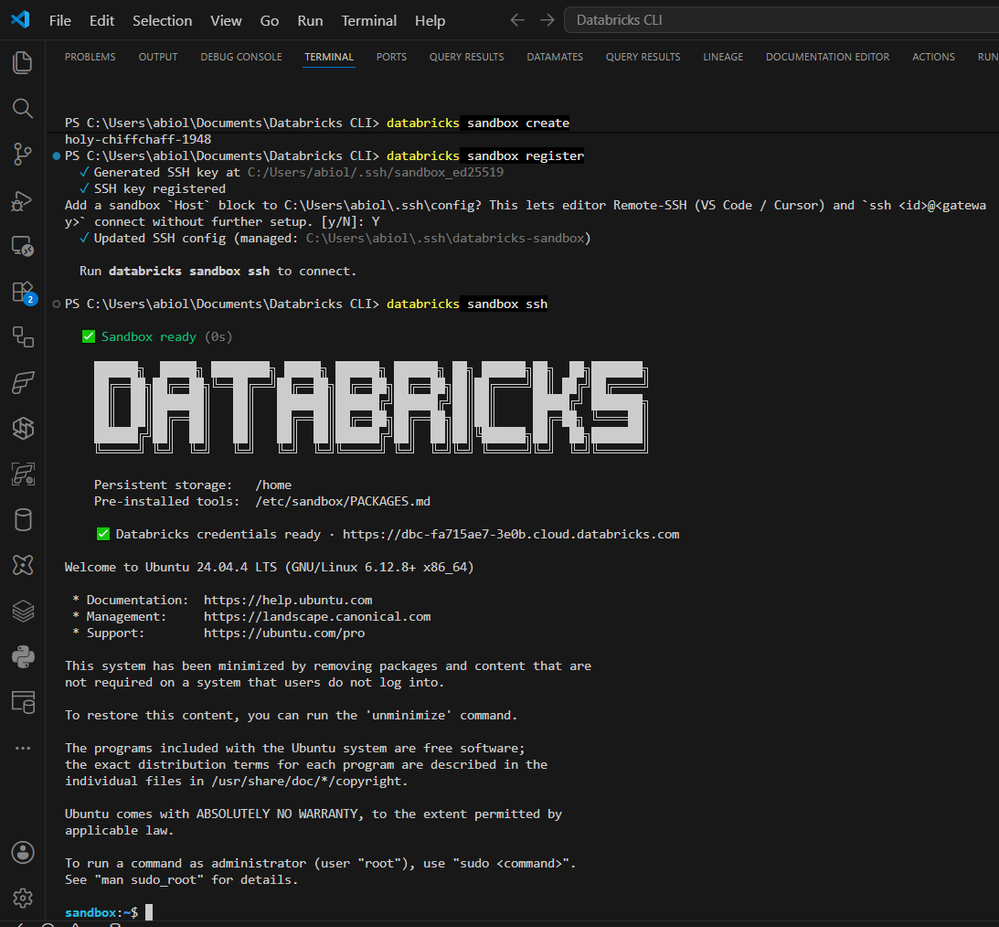
Task: Click the text holy-chiffchaff-1948
Action: tap(138, 139)
